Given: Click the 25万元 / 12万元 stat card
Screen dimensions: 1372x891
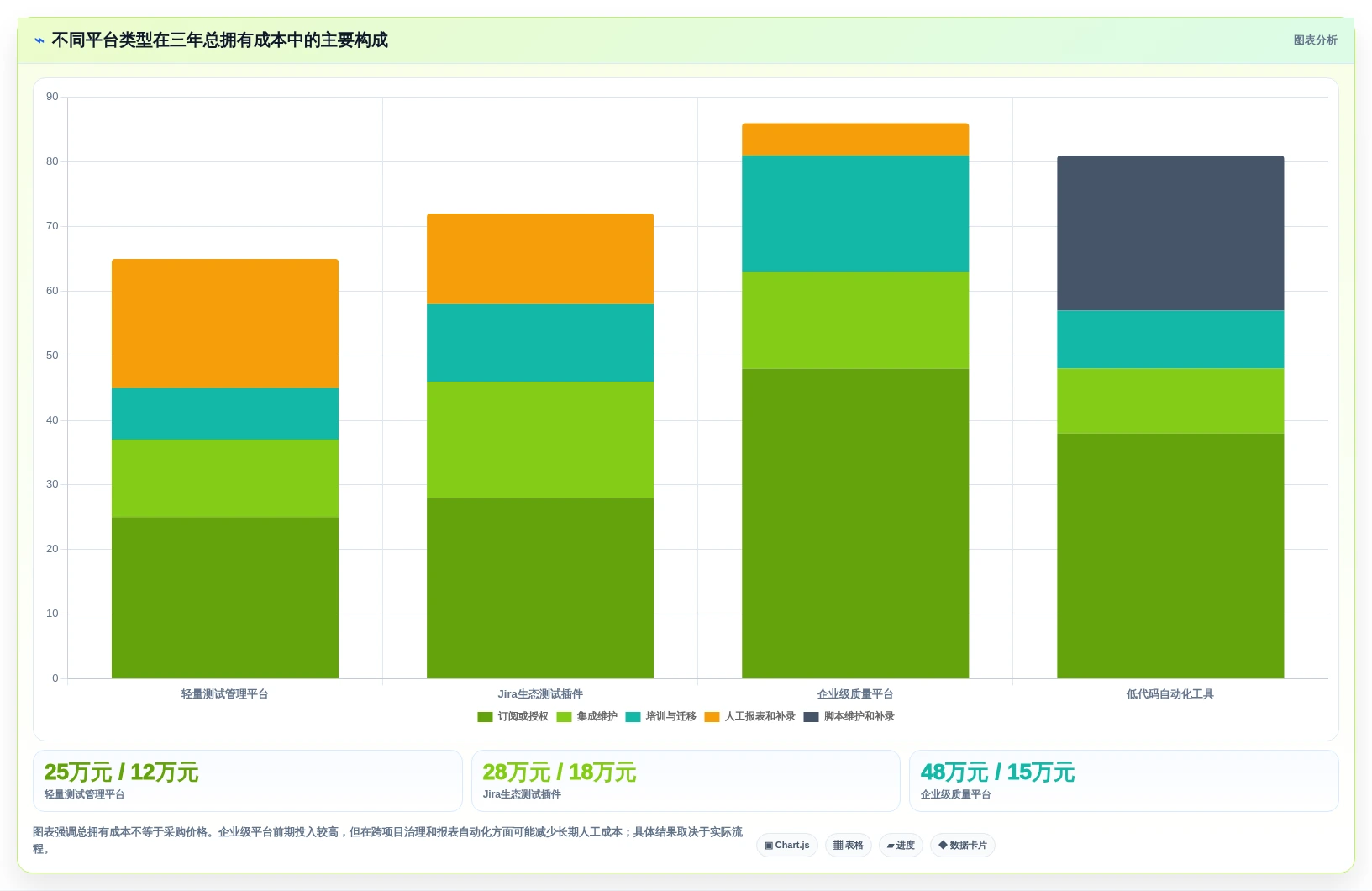Looking at the screenshot, I should [248, 781].
